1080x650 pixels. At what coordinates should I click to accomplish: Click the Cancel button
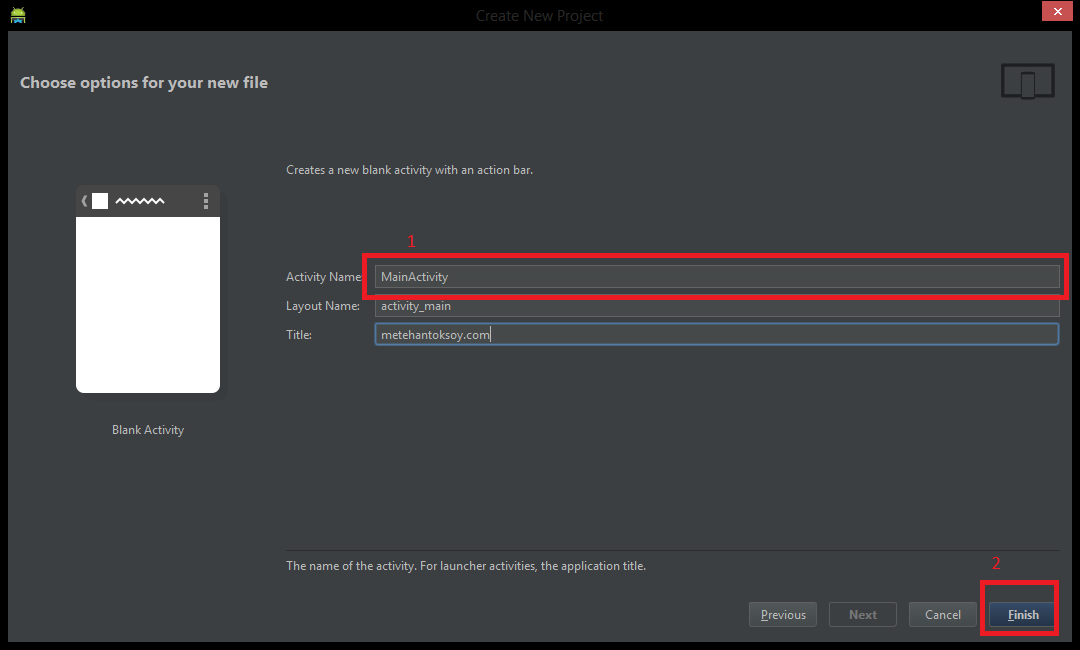(x=942, y=614)
